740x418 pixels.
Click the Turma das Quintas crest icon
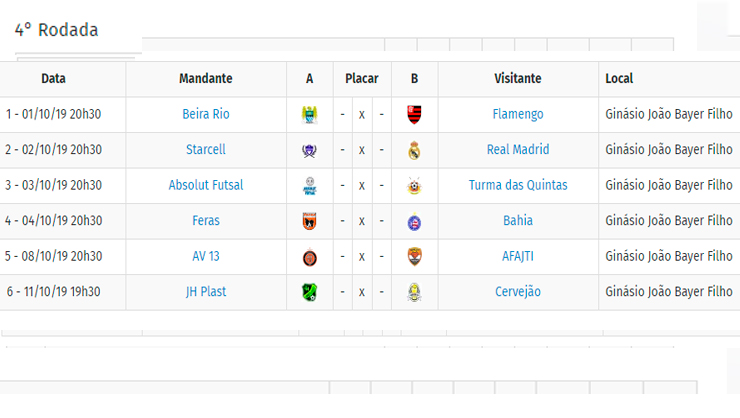point(414,186)
